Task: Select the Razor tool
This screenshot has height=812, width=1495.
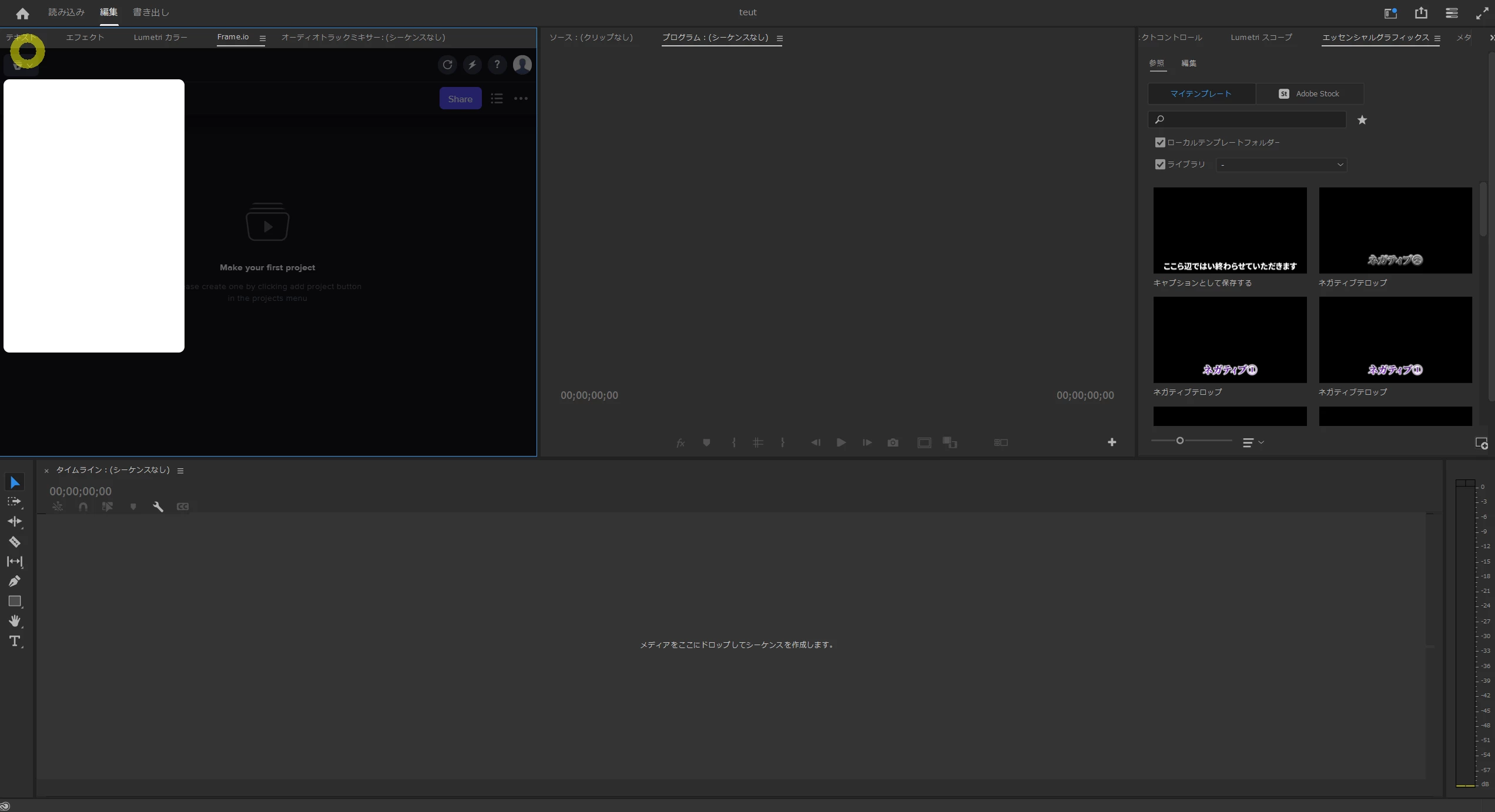Action: tap(15, 542)
